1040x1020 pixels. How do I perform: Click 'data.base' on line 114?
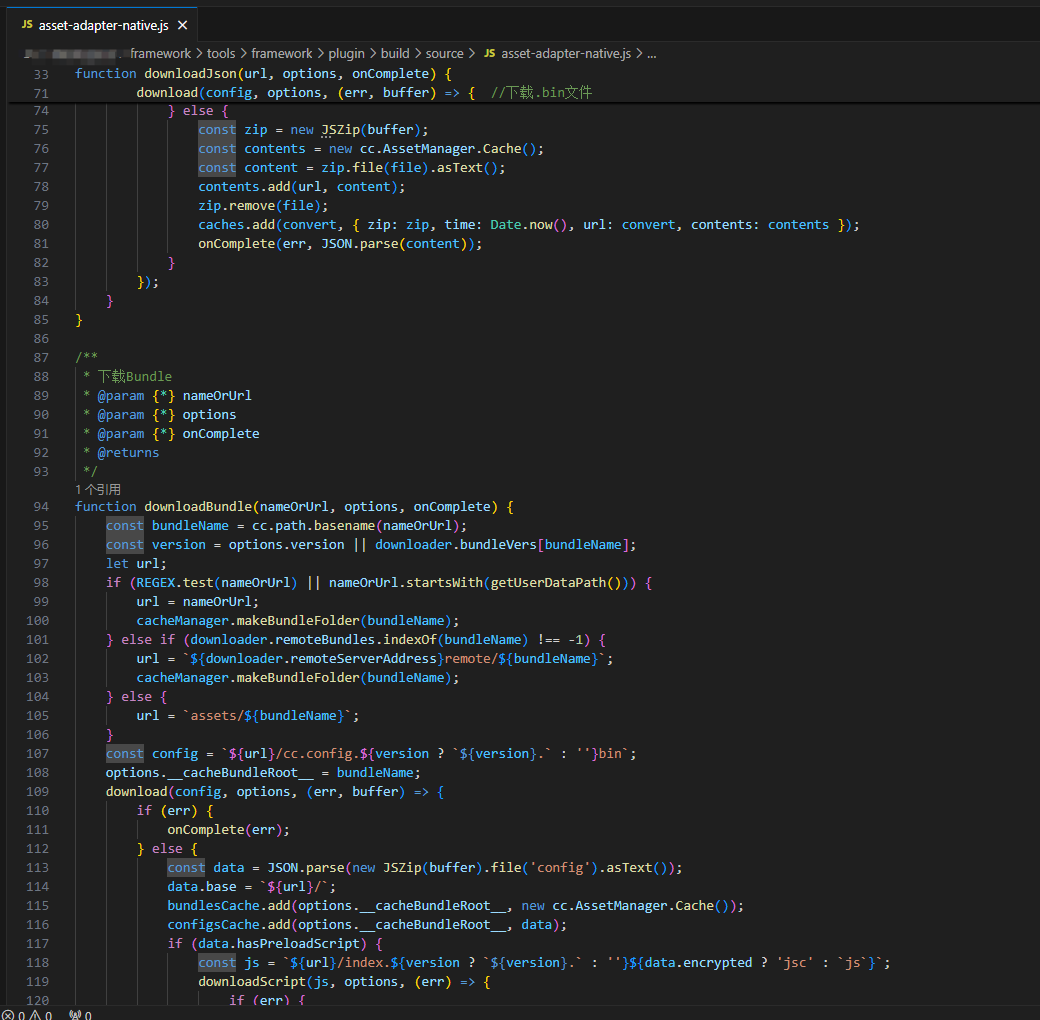202,887
